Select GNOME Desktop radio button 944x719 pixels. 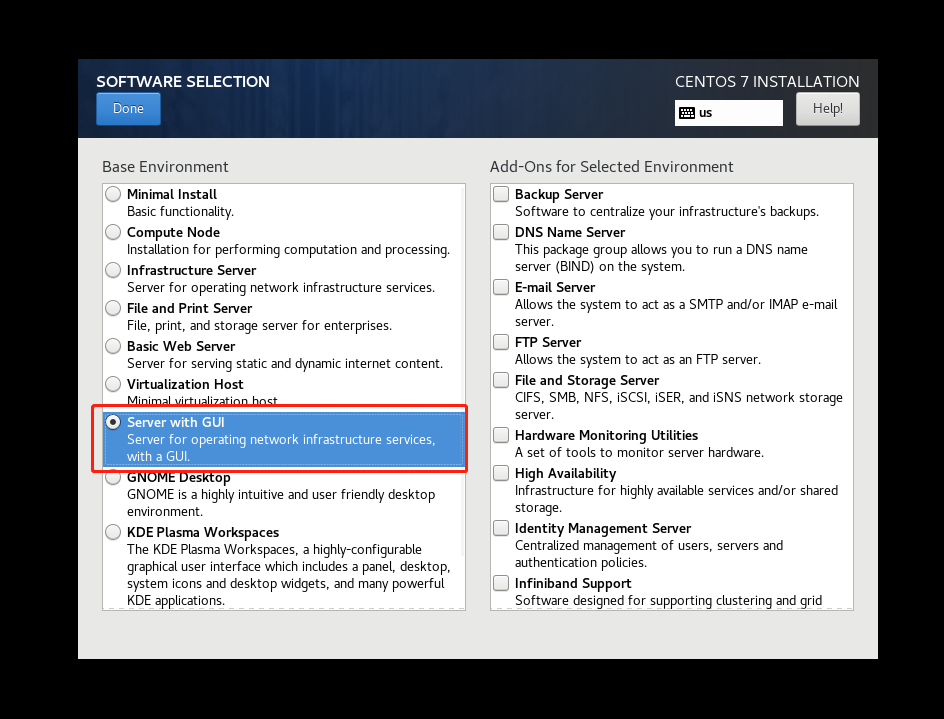[113, 479]
